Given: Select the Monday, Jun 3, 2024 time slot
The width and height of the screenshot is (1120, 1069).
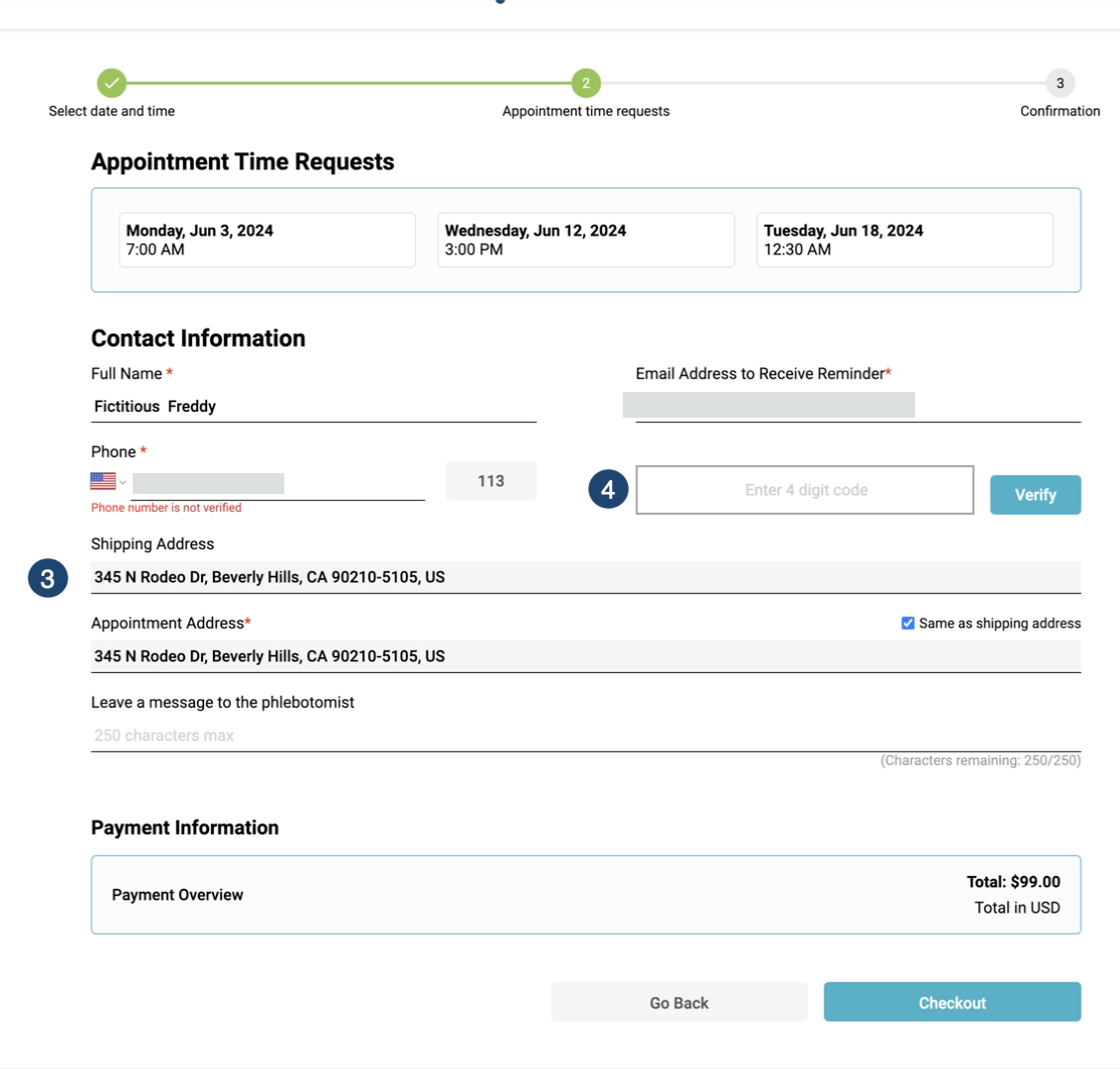Looking at the screenshot, I should tap(266, 240).
